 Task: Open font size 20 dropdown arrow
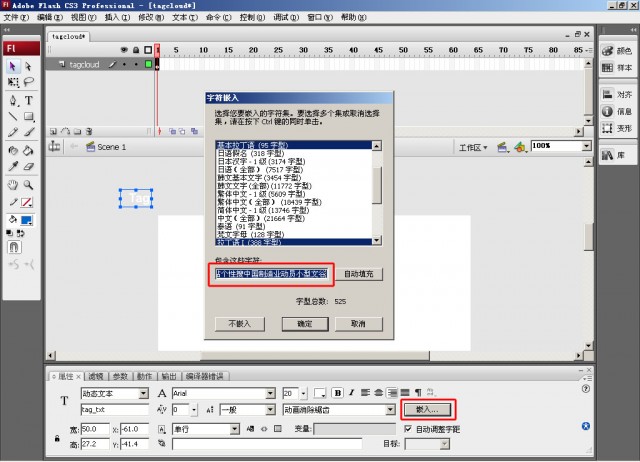tap(303, 393)
